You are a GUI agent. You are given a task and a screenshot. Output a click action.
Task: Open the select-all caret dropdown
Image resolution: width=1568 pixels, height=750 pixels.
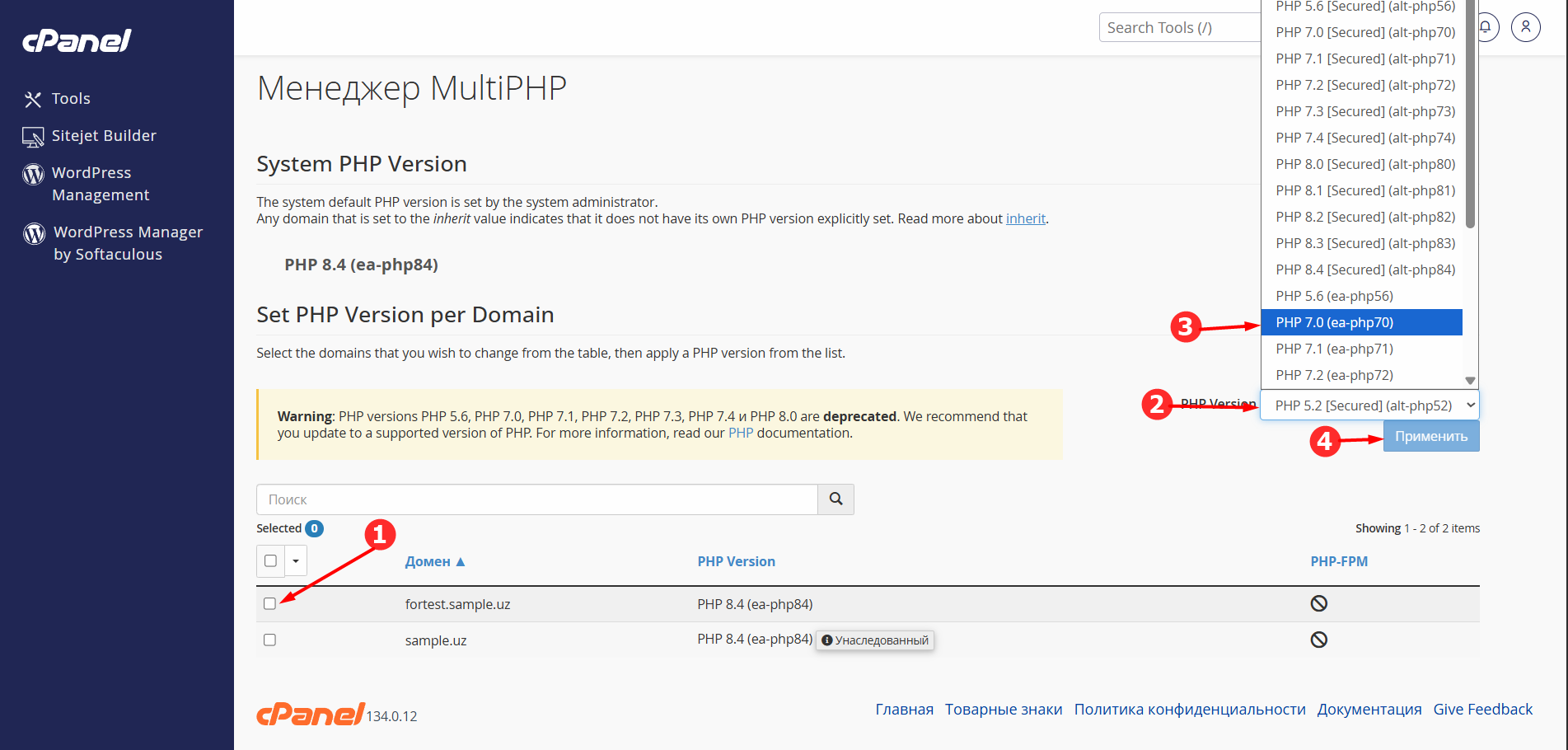coord(296,560)
